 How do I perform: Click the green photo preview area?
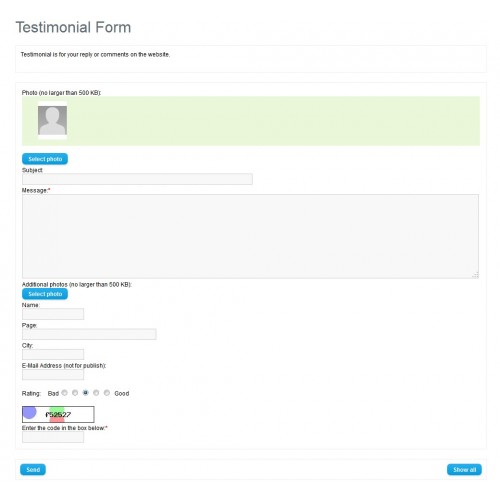(251, 121)
